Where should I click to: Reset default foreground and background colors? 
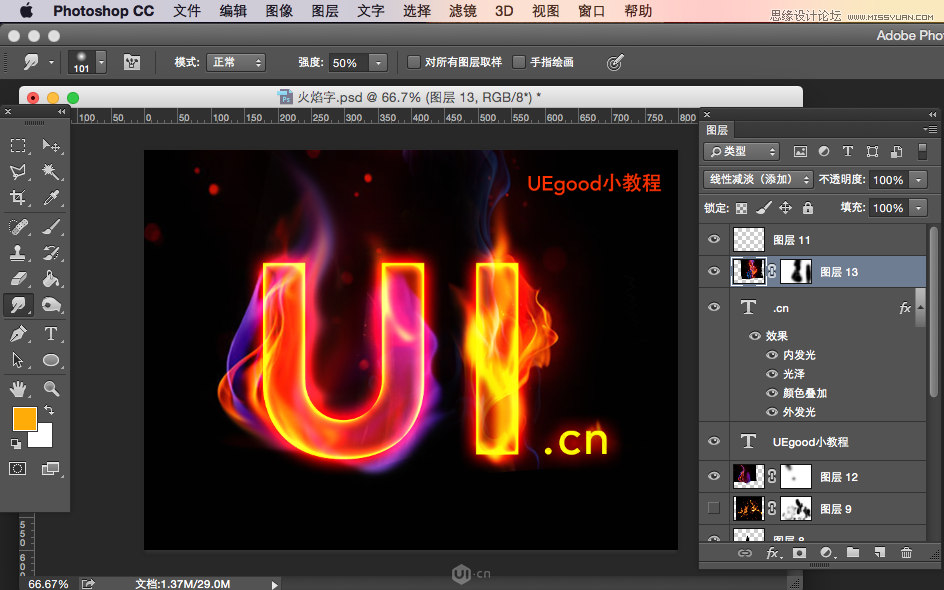point(16,444)
